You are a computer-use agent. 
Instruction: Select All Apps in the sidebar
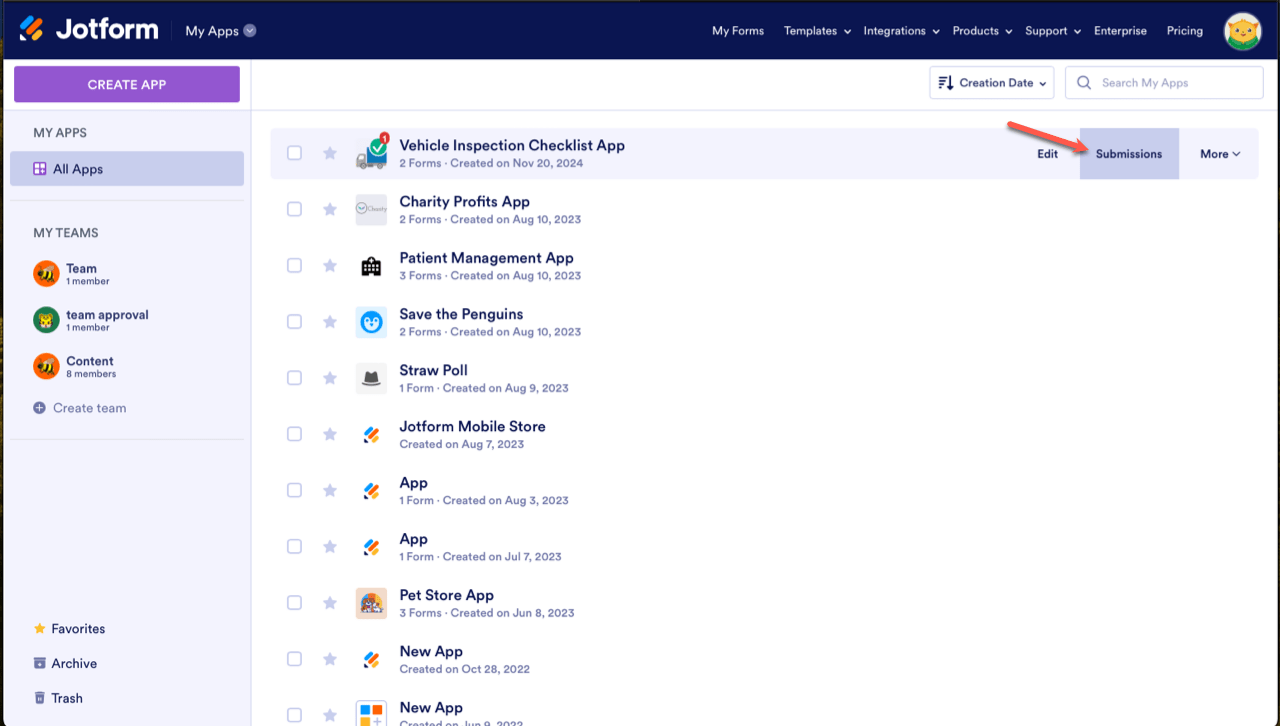click(x=127, y=169)
